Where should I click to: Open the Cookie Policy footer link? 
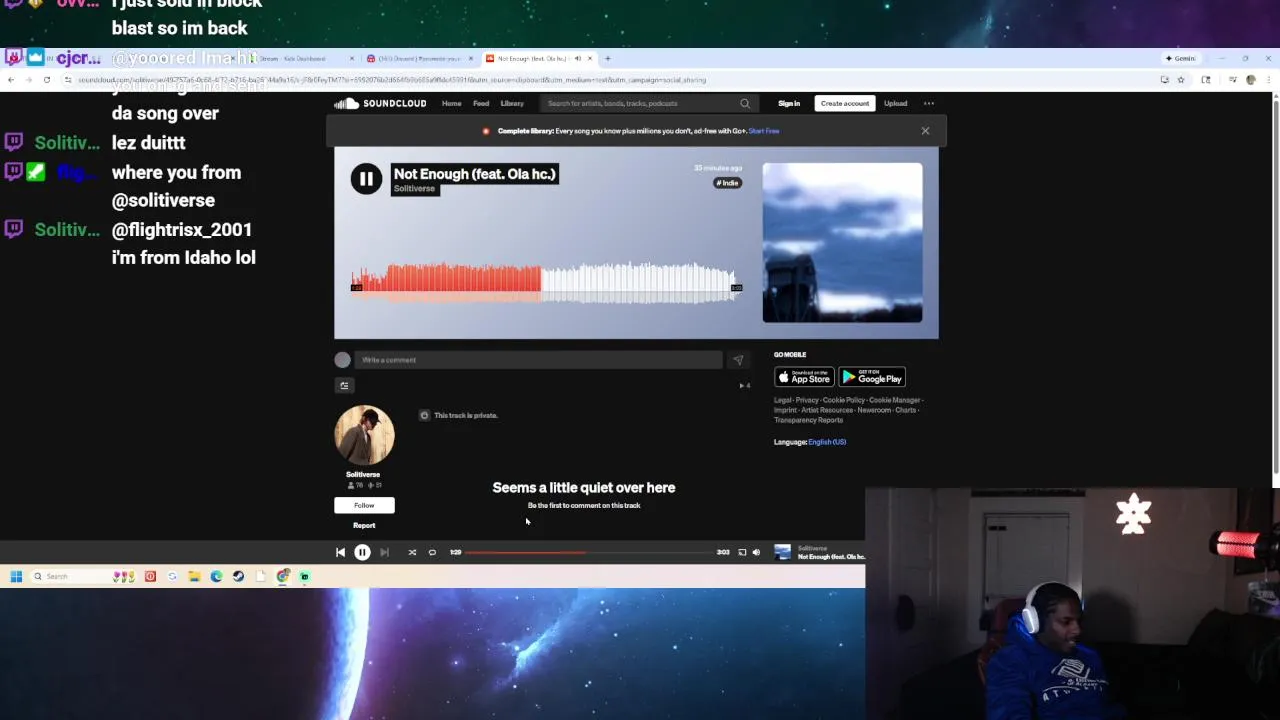(844, 400)
